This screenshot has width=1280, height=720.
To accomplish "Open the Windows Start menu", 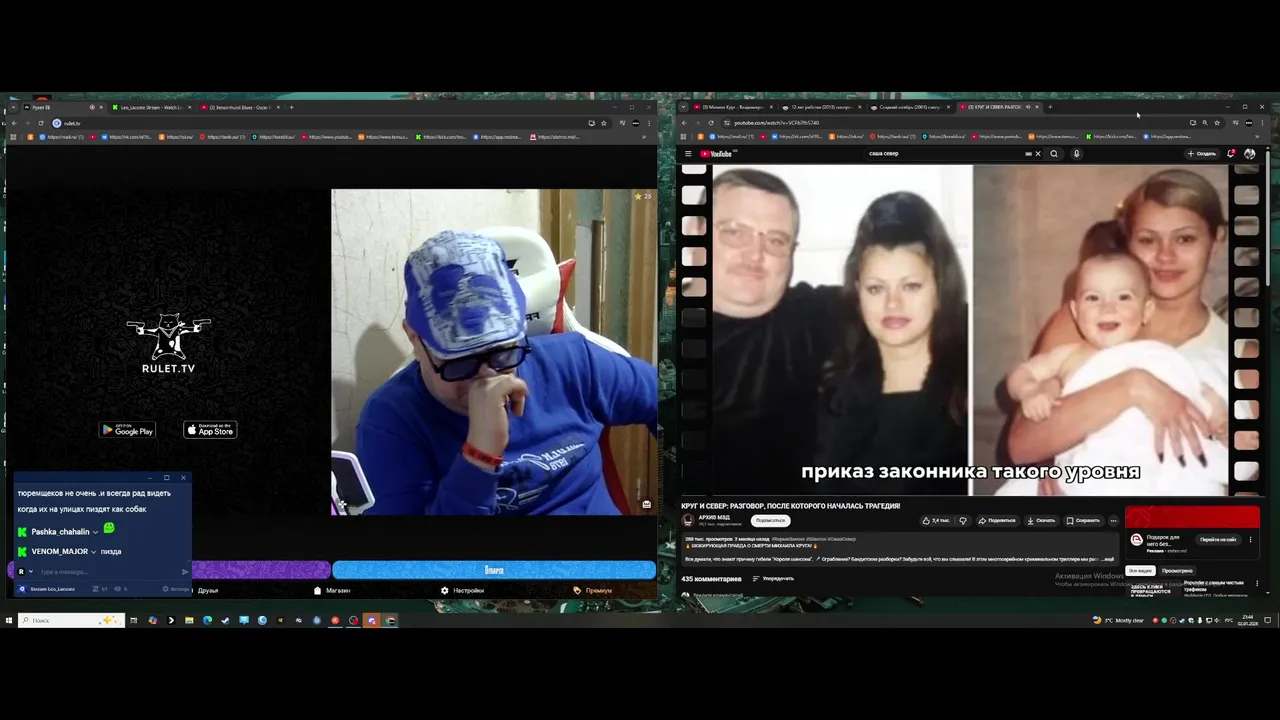I will pos(9,620).
